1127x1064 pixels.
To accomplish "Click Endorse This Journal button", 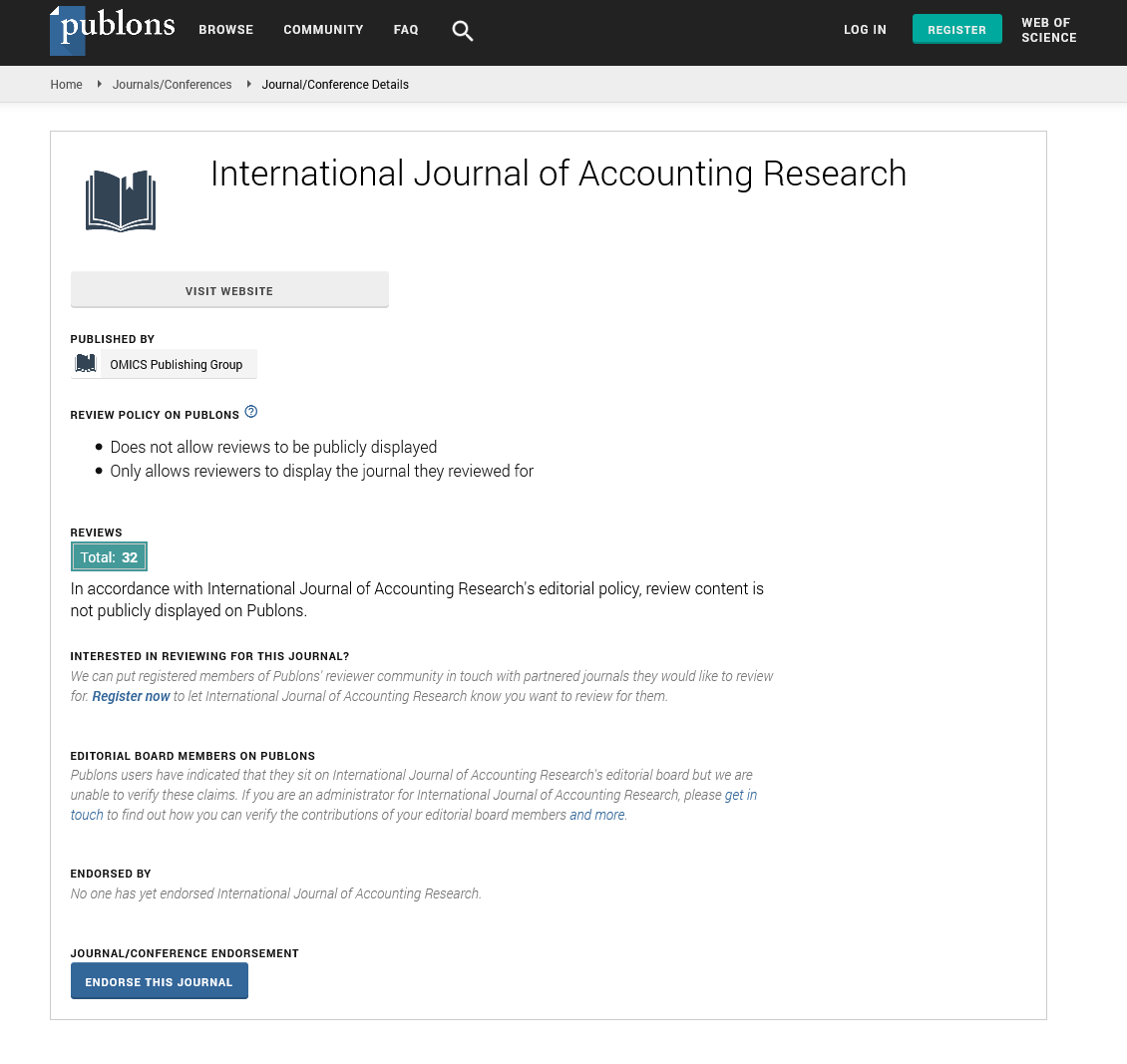I will (x=159, y=981).
